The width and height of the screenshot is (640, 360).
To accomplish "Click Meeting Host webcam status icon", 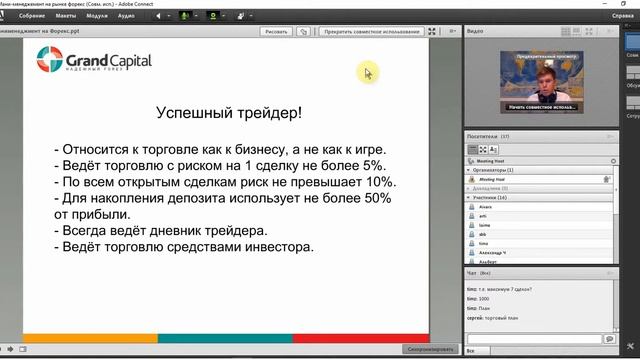I will coord(607,179).
